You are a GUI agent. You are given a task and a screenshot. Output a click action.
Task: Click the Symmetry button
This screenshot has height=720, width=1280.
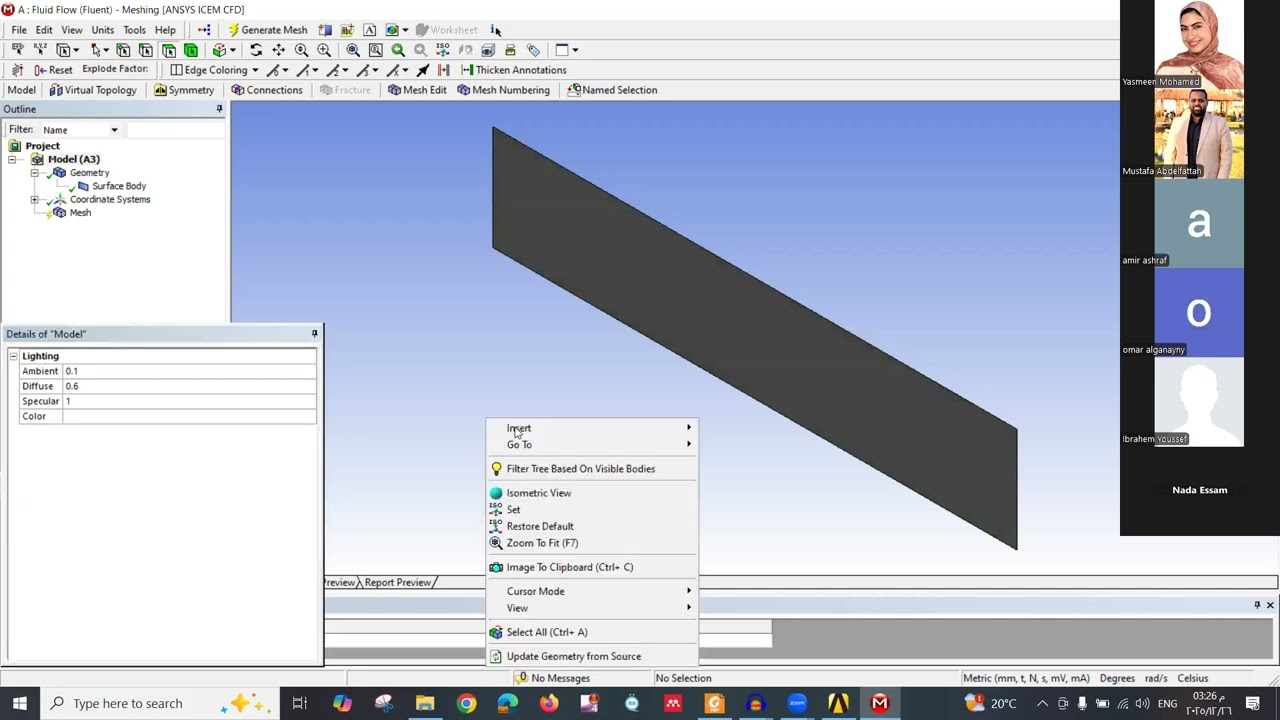click(184, 90)
